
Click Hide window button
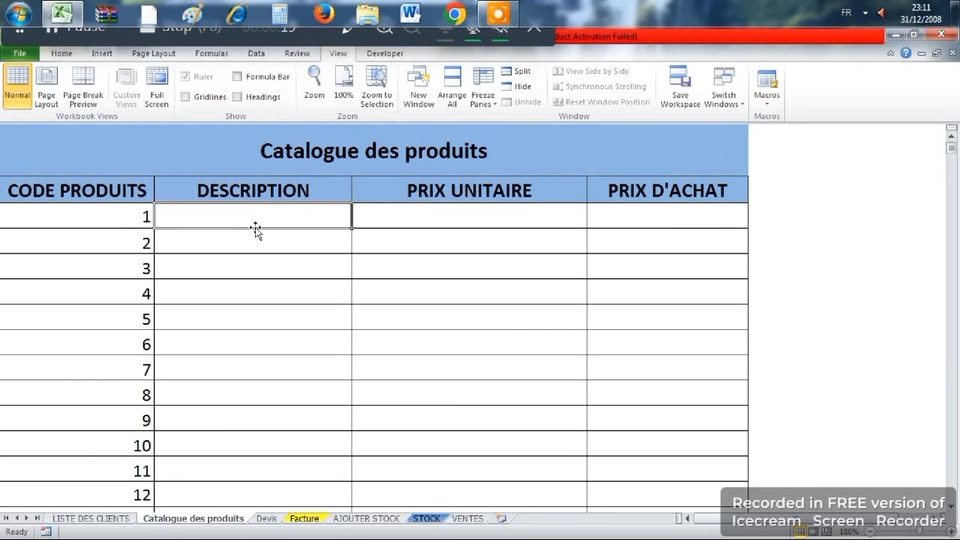click(516, 86)
